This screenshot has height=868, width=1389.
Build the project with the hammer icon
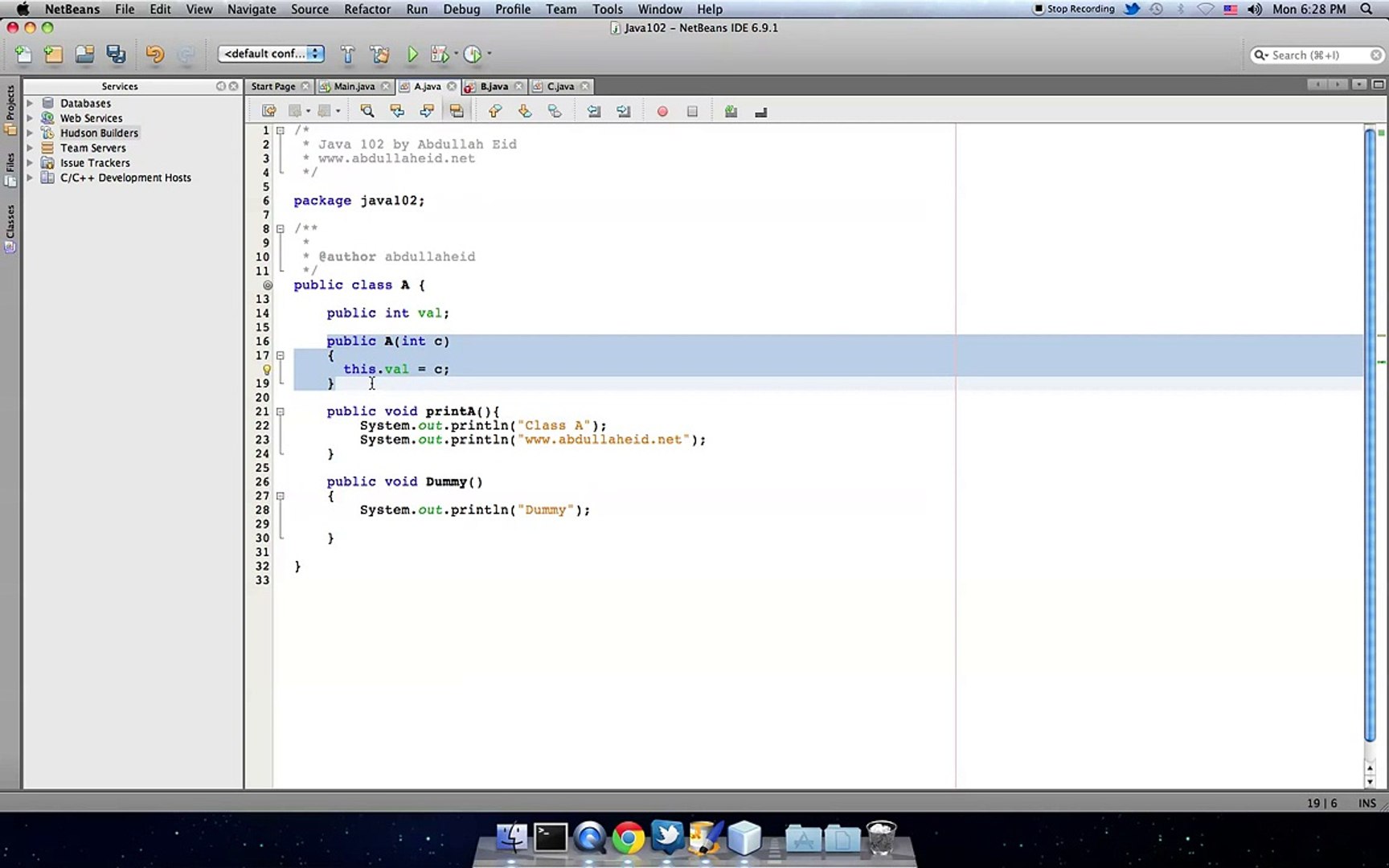pyautogui.click(x=348, y=54)
